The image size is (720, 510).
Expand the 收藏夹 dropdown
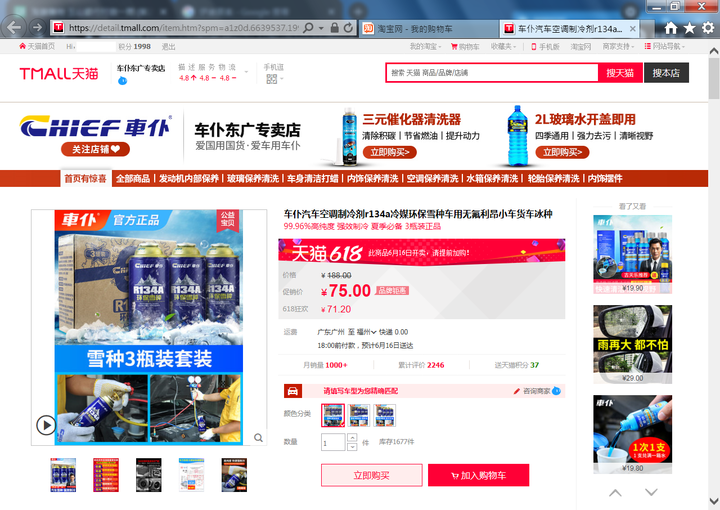pos(503,46)
